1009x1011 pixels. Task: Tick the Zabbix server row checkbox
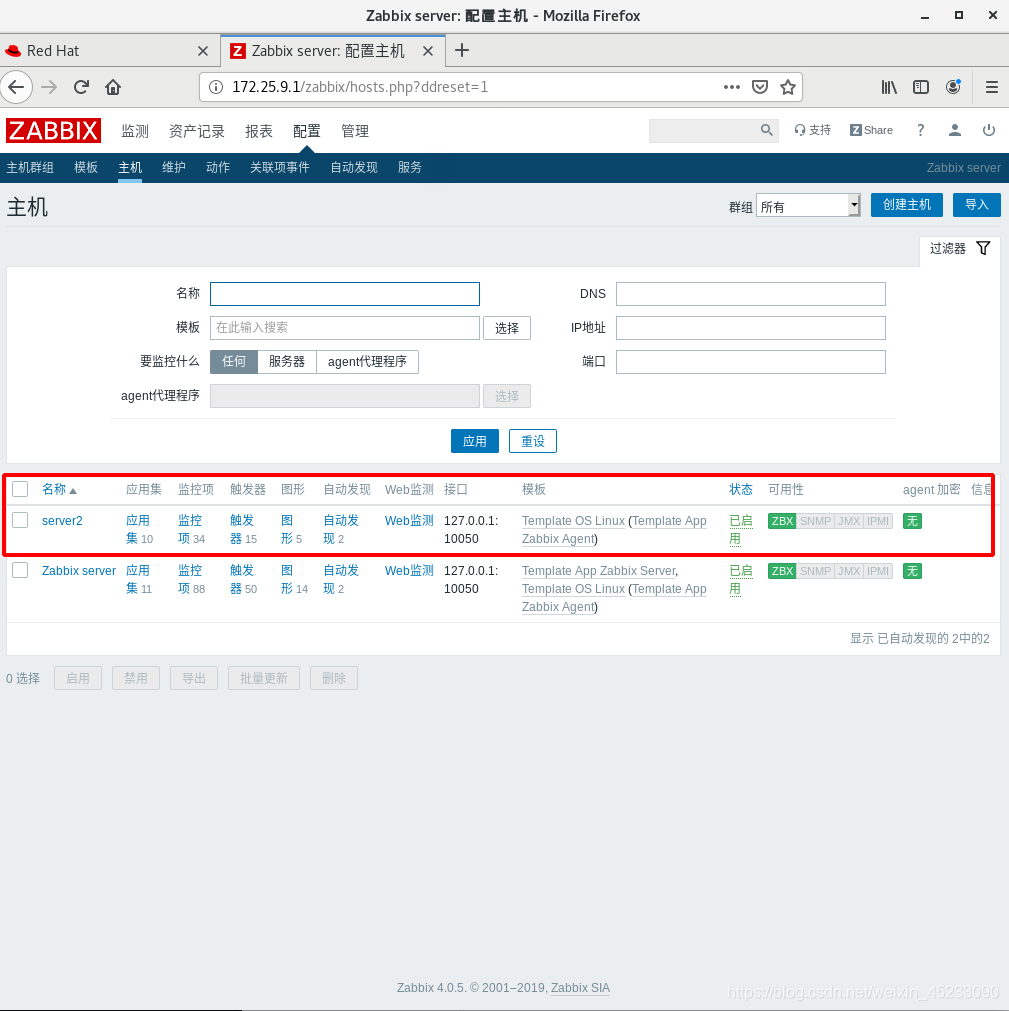tap(21, 570)
